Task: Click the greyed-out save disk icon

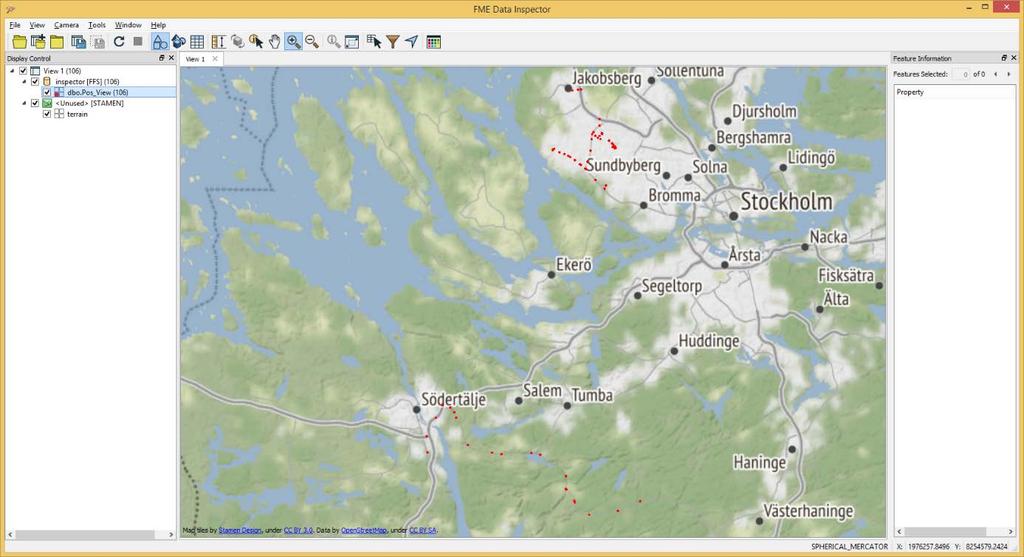Action: click(99, 42)
